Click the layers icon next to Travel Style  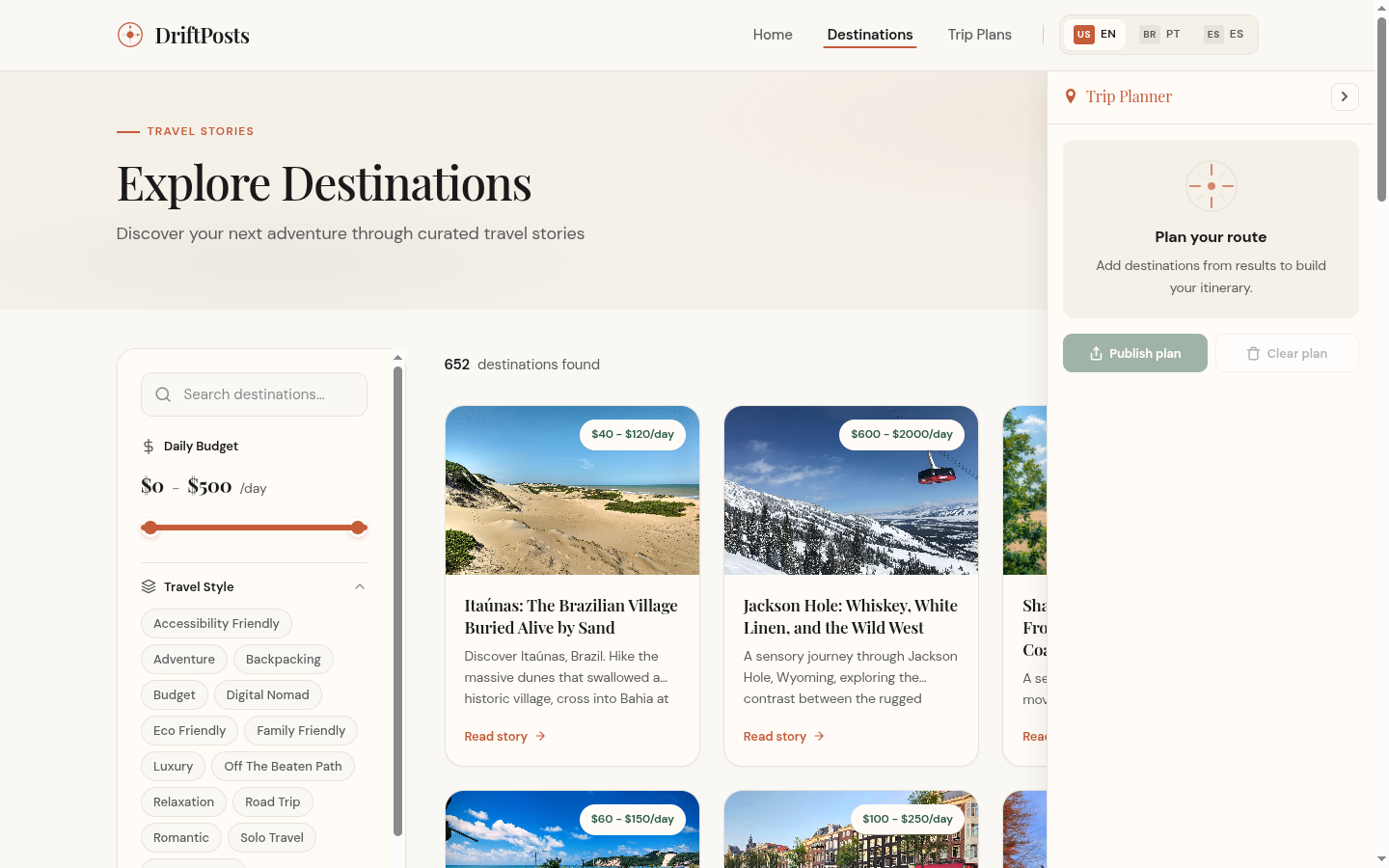[x=148, y=586]
